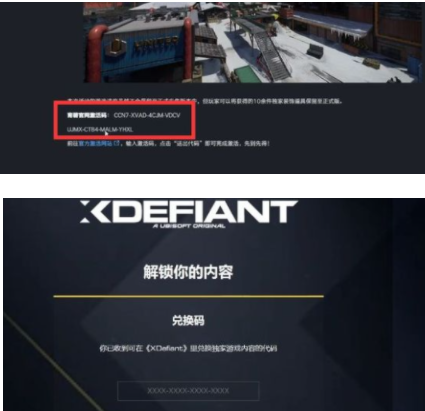
Task: Open the blue official activation website link
Action: click(x=96, y=144)
